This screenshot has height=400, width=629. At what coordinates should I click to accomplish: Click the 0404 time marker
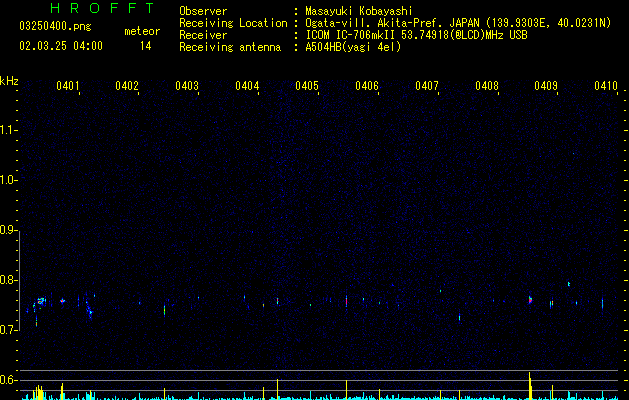point(247,85)
